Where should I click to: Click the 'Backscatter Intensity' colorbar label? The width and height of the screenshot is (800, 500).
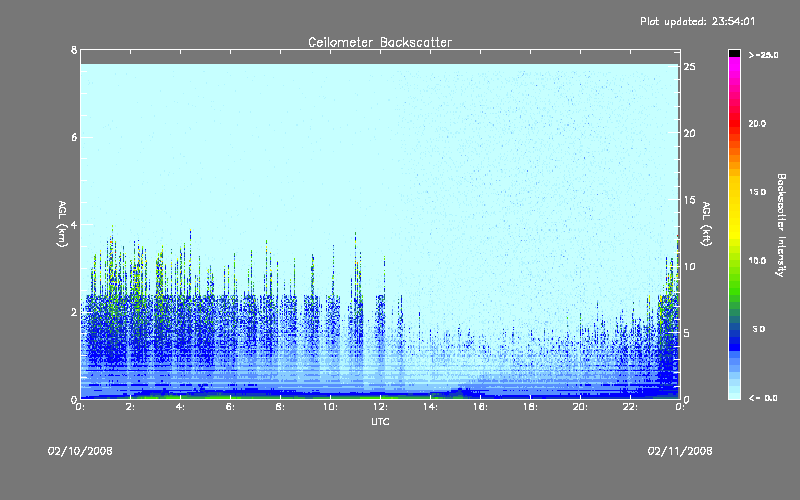[781, 225]
